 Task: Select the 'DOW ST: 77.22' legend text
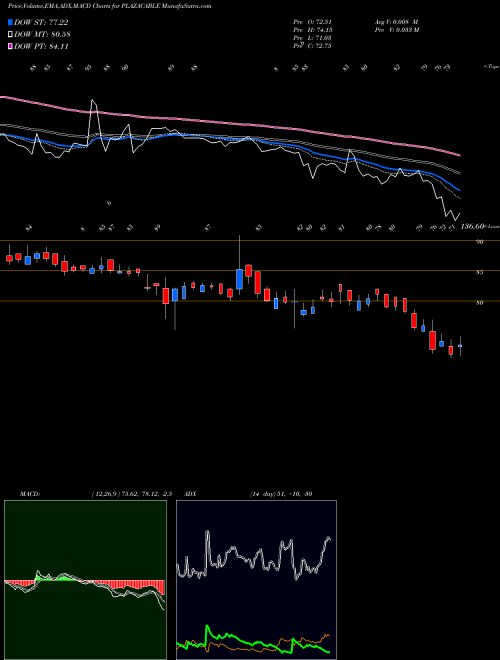pyautogui.click(x=41, y=22)
